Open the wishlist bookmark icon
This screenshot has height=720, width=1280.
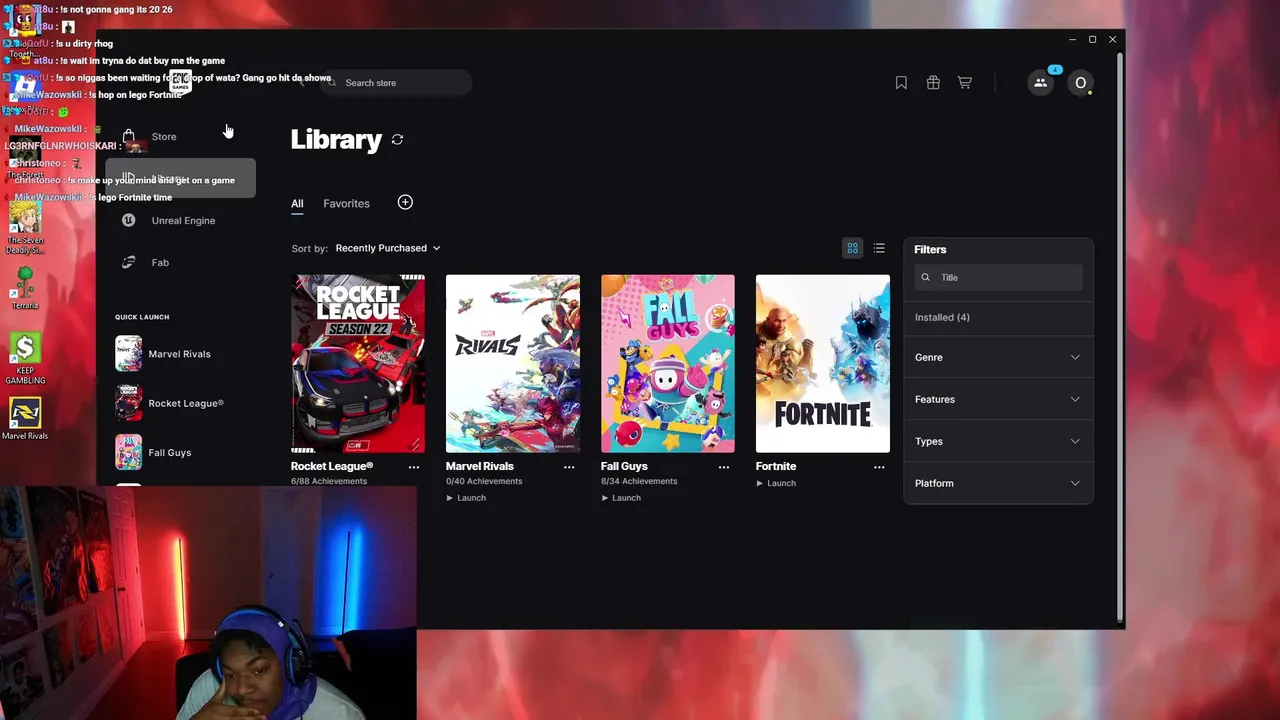pos(901,83)
